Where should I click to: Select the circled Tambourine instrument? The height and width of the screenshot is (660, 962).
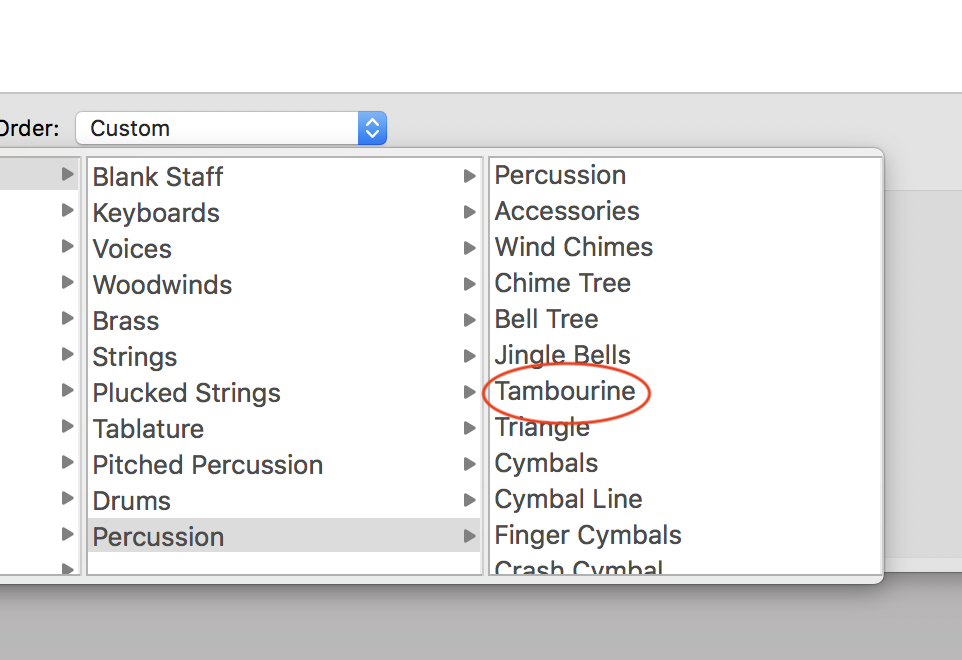(565, 391)
